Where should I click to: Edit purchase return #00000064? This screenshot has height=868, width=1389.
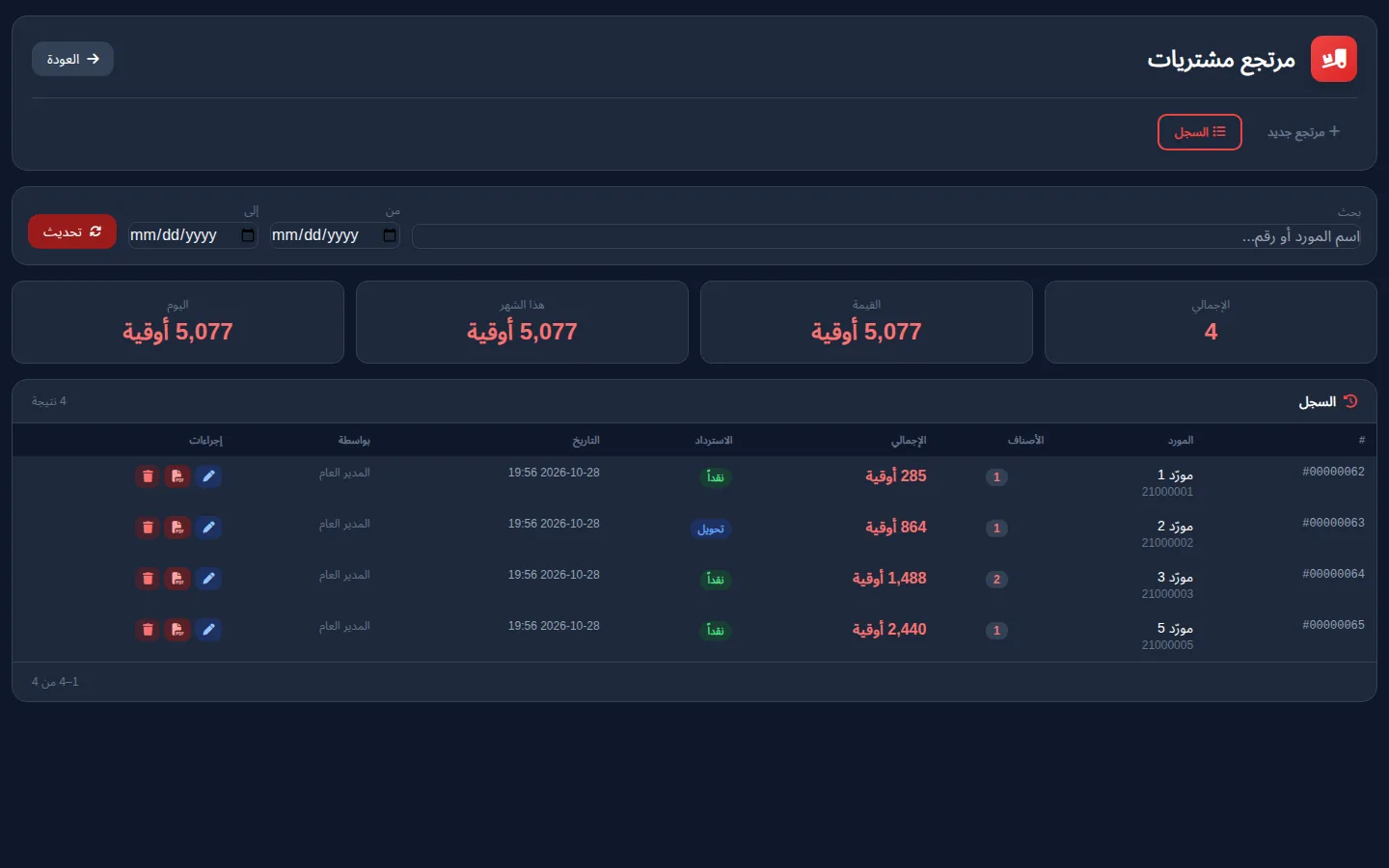[x=208, y=579]
